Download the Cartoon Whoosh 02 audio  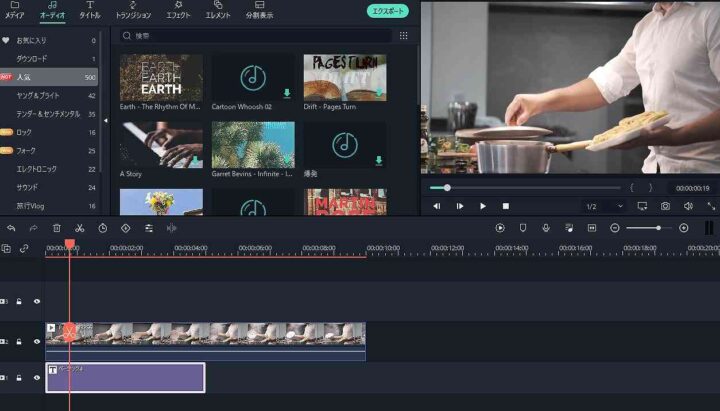[288, 93]
